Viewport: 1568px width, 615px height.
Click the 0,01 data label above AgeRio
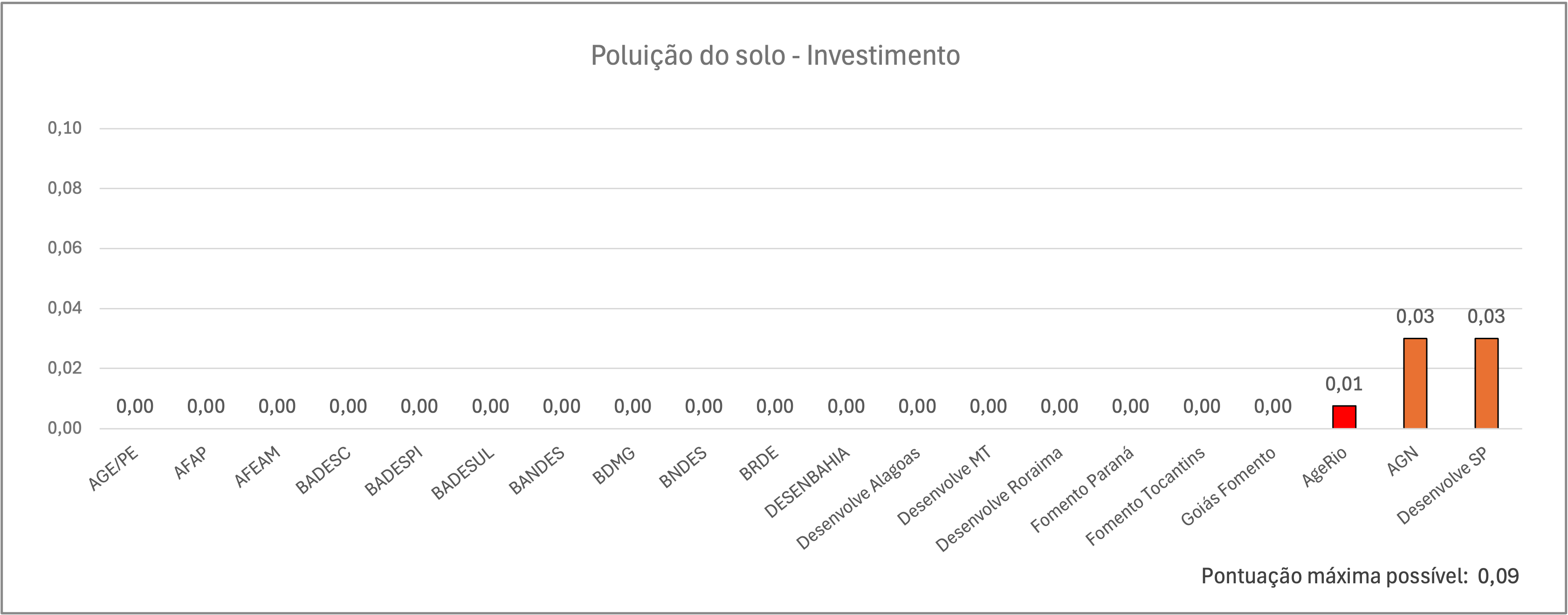(1344, 384)
